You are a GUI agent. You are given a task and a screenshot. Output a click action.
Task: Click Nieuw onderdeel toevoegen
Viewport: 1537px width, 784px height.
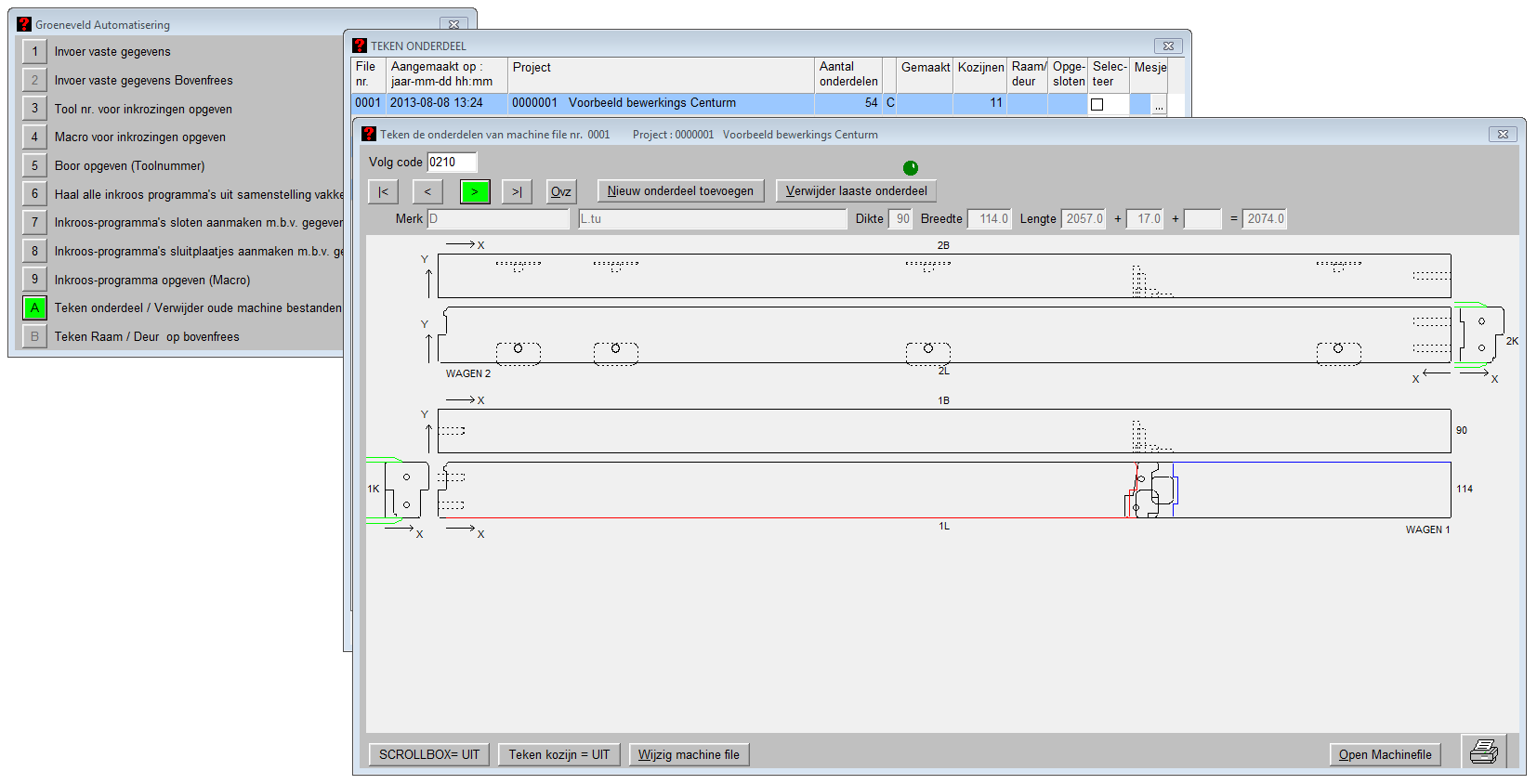coord(680,190)
